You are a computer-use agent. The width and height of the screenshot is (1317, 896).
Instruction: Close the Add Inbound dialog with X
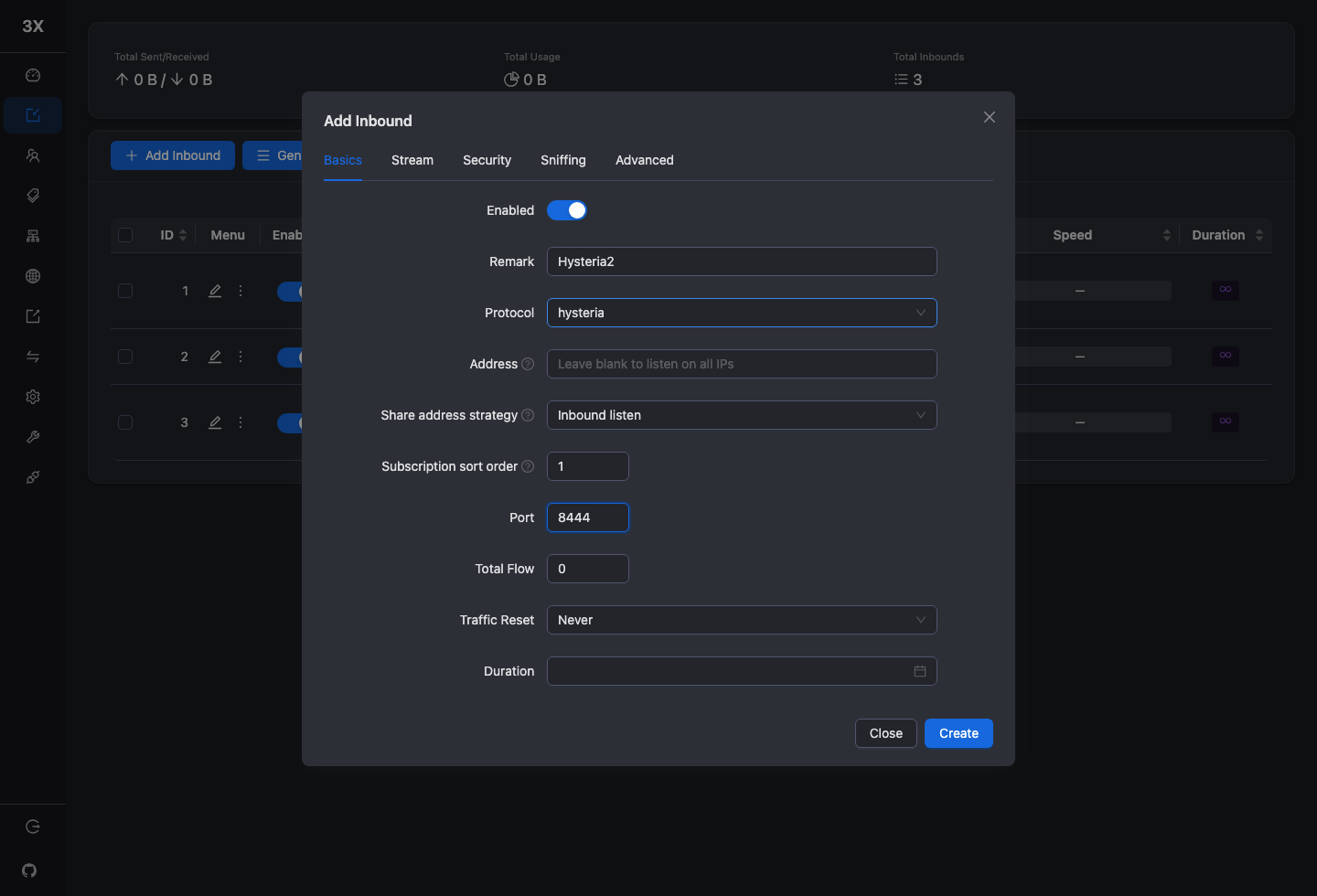pyautogui.click(x=990, y=117)
